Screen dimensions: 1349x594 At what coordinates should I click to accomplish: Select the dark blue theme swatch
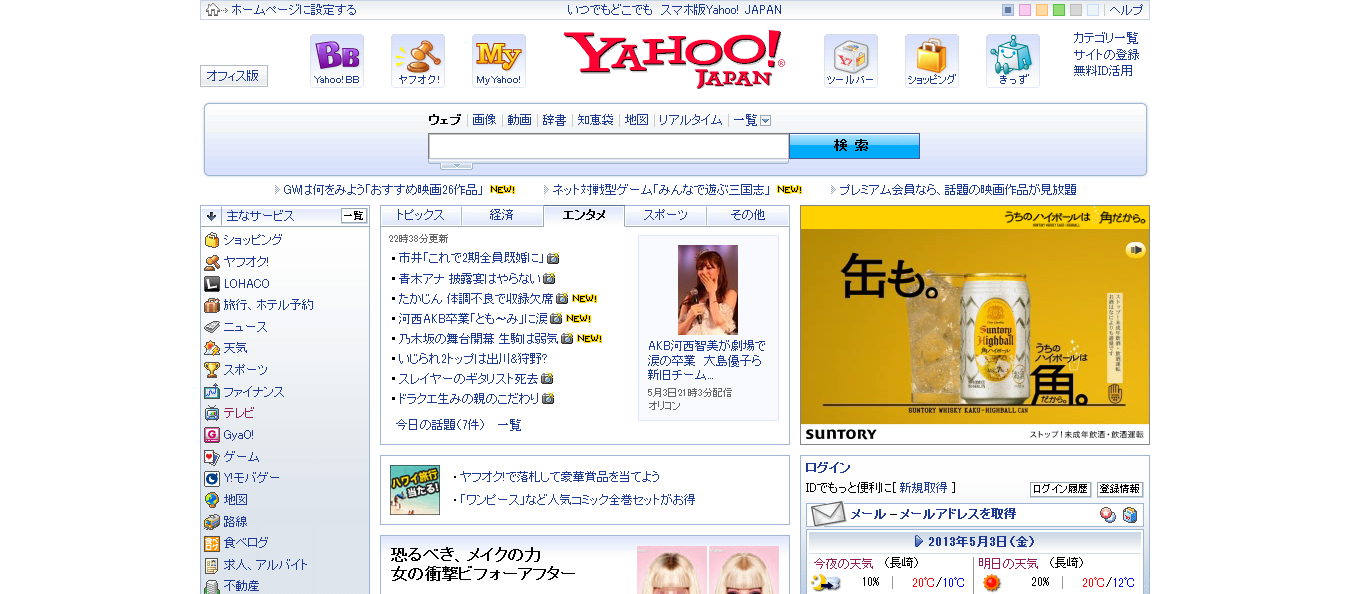point(1008,10)
